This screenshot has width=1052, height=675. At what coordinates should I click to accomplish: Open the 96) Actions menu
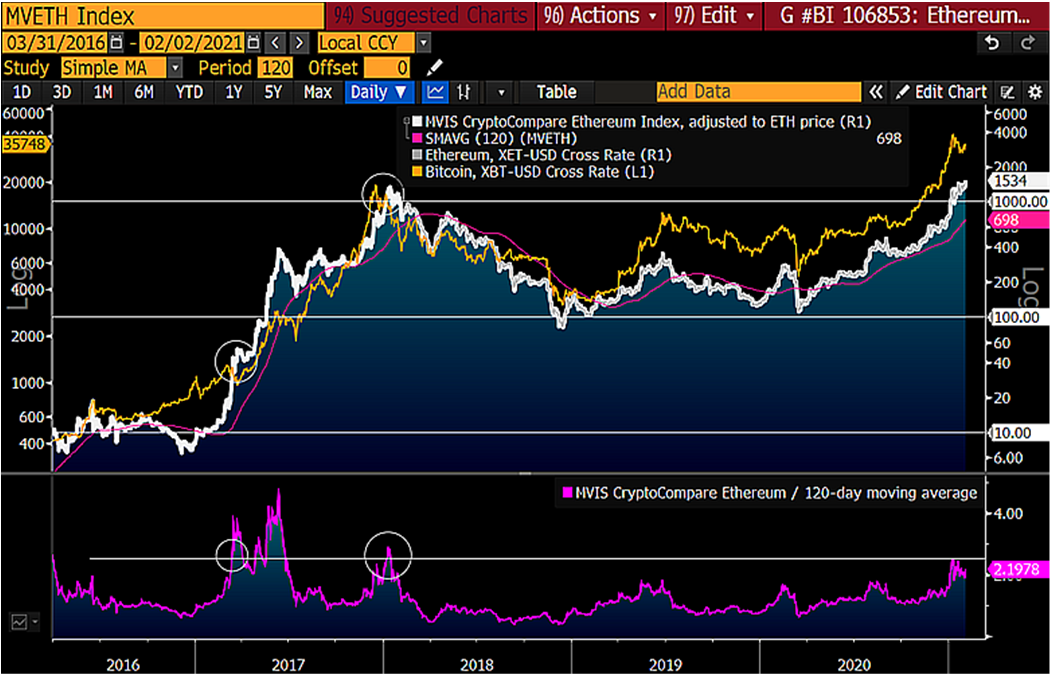(x=598, y=15)
